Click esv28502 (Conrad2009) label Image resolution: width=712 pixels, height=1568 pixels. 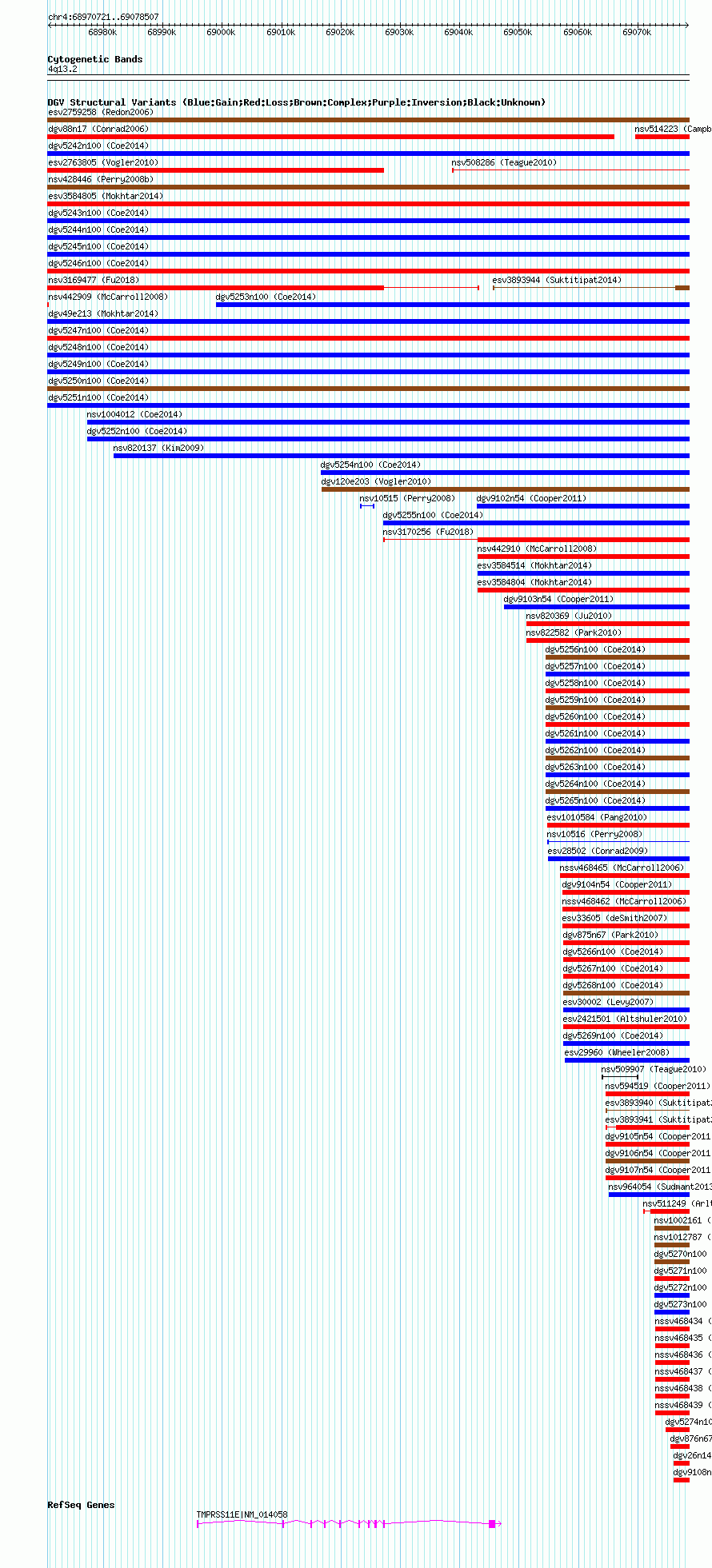click(598, 851)
